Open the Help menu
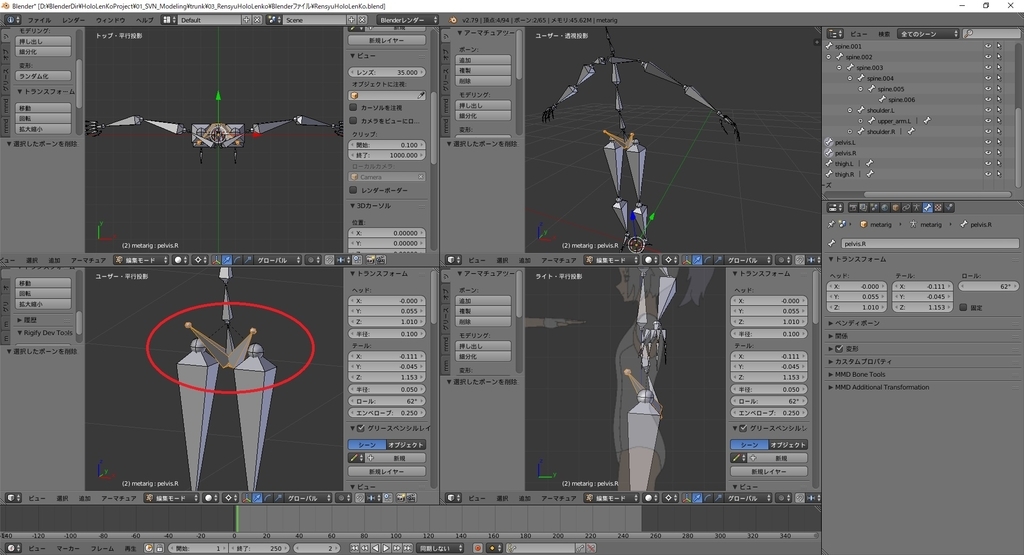The image size is (1024, 555). (144, 20)
